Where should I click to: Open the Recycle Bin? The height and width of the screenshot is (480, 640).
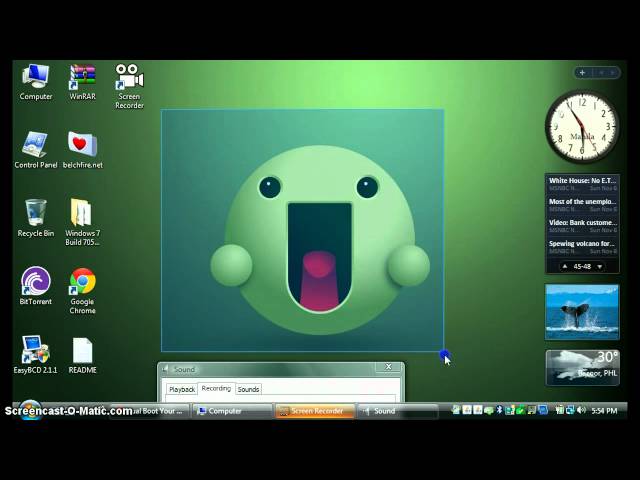[36, 218]
